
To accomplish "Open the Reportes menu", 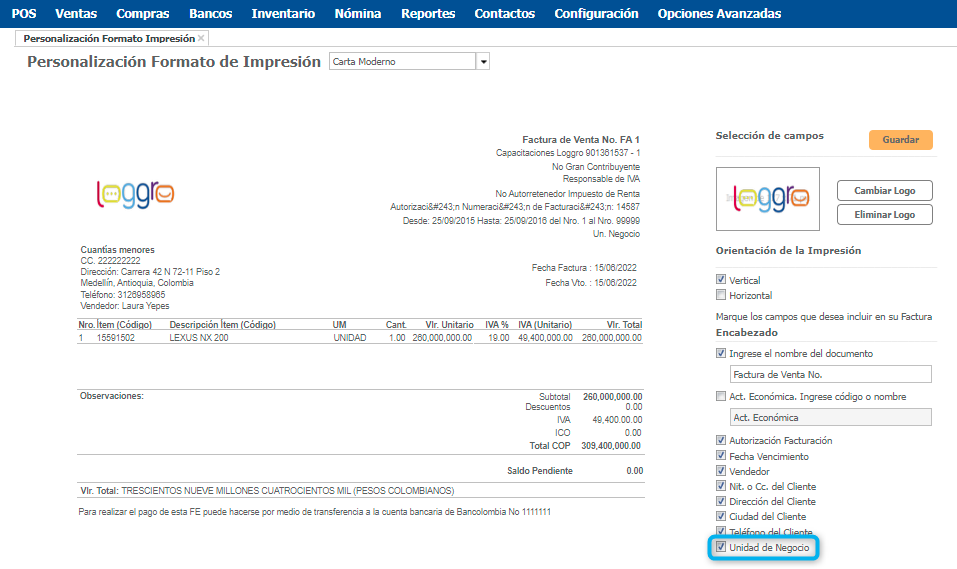I will pyautogui.click(x=428, y=14).
